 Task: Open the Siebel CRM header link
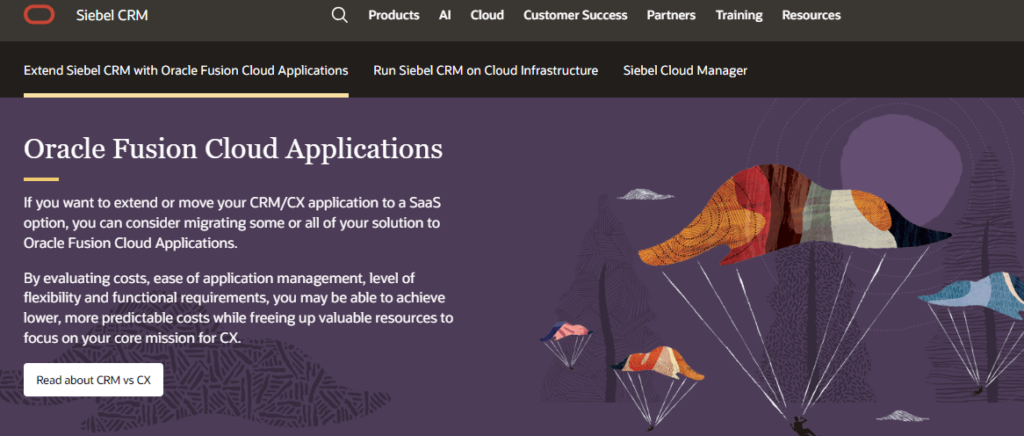tap(112, 15)
